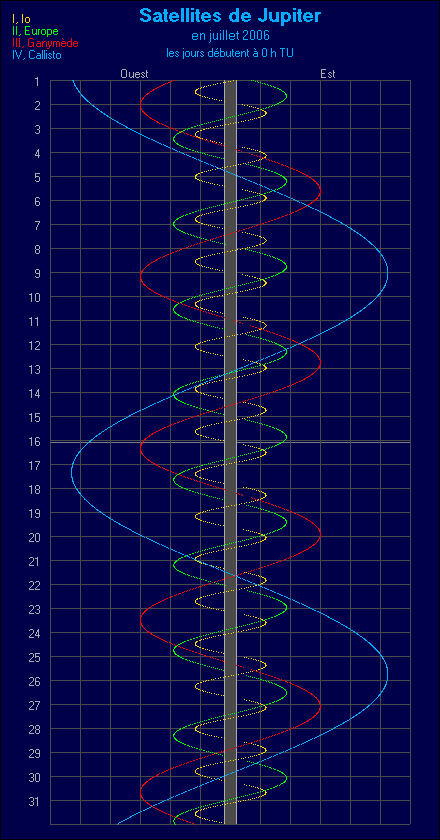This screenshot has width=440, height=840.
Task: Click day label 5 on the axis
Action: pos(37,177)
